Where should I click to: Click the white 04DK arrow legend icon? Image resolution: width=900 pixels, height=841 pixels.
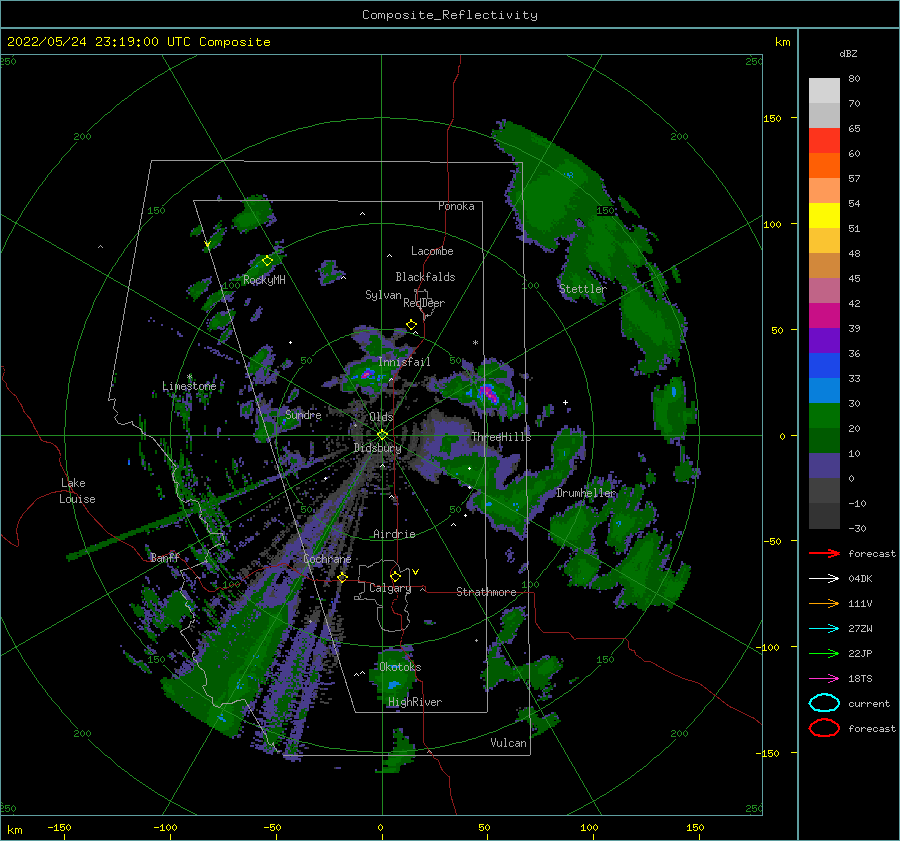[824, 579]
